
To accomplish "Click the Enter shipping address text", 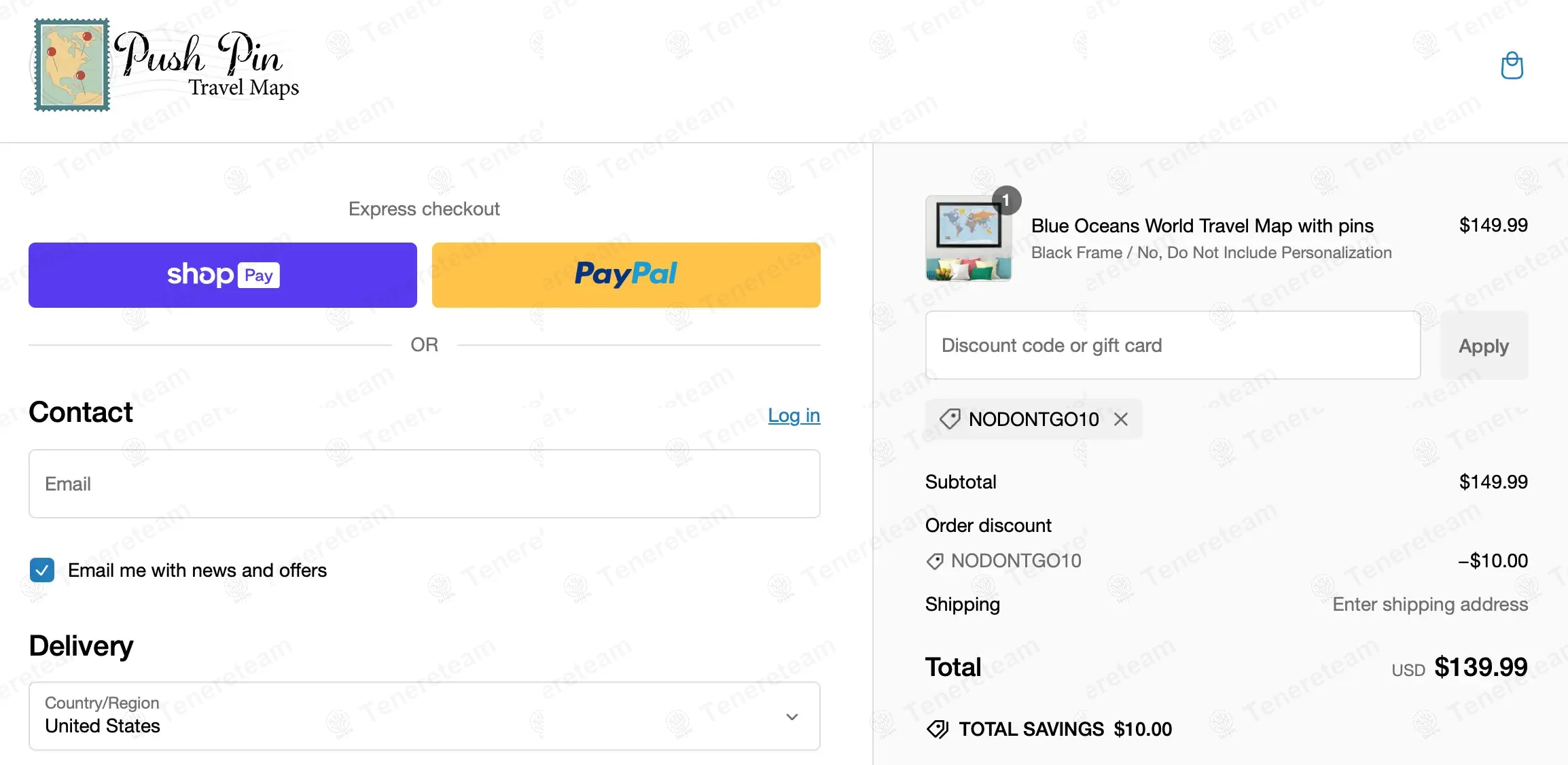I will [1430, 604].
